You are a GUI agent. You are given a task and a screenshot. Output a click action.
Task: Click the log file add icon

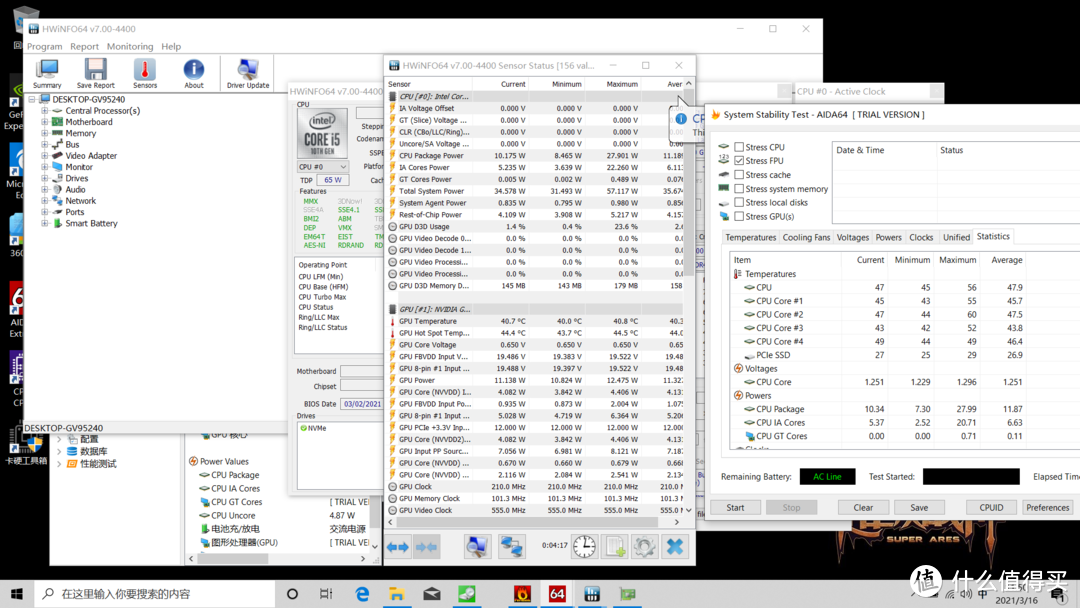tap(615, 546)
